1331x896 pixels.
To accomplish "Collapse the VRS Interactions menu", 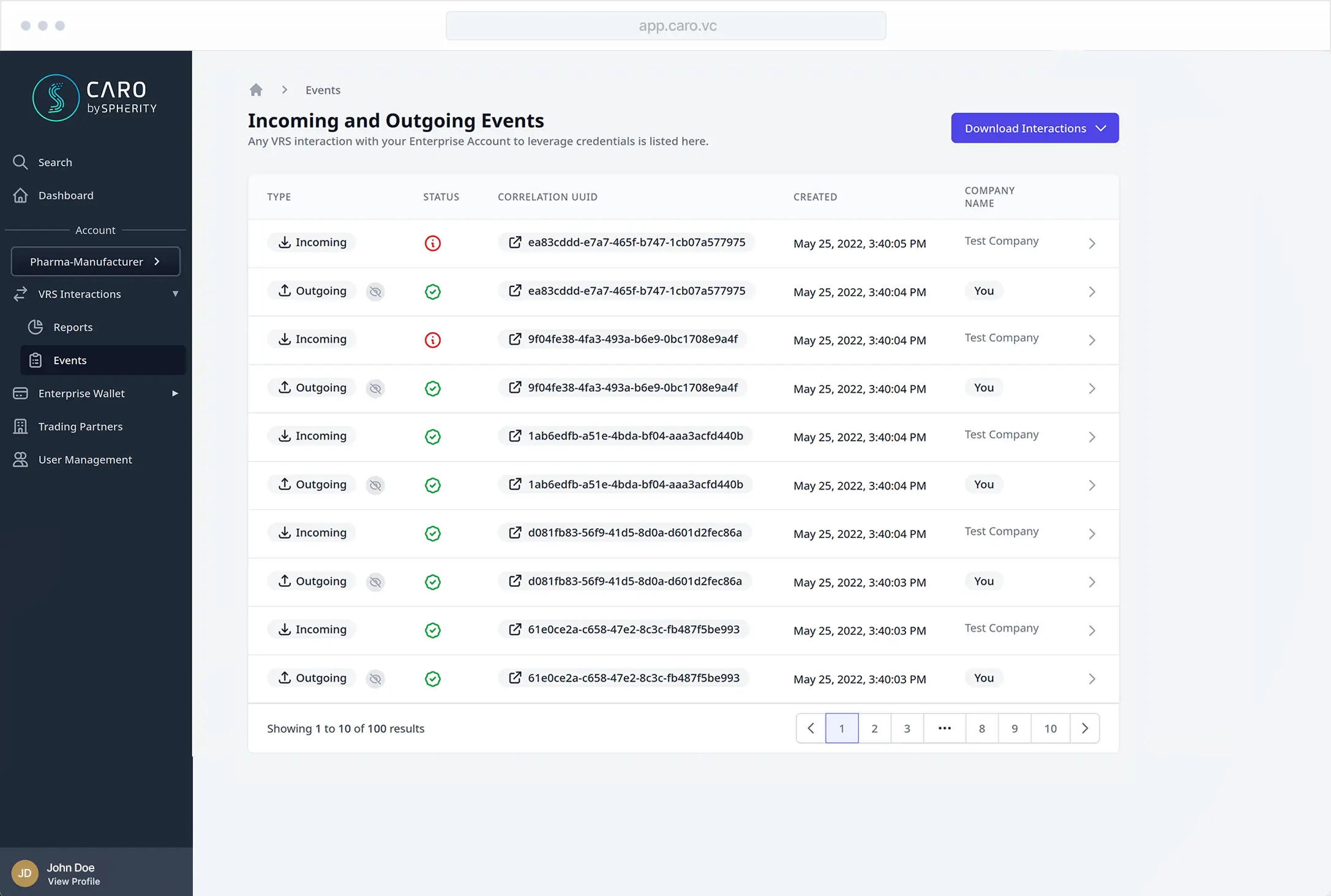I will (175, 294).
